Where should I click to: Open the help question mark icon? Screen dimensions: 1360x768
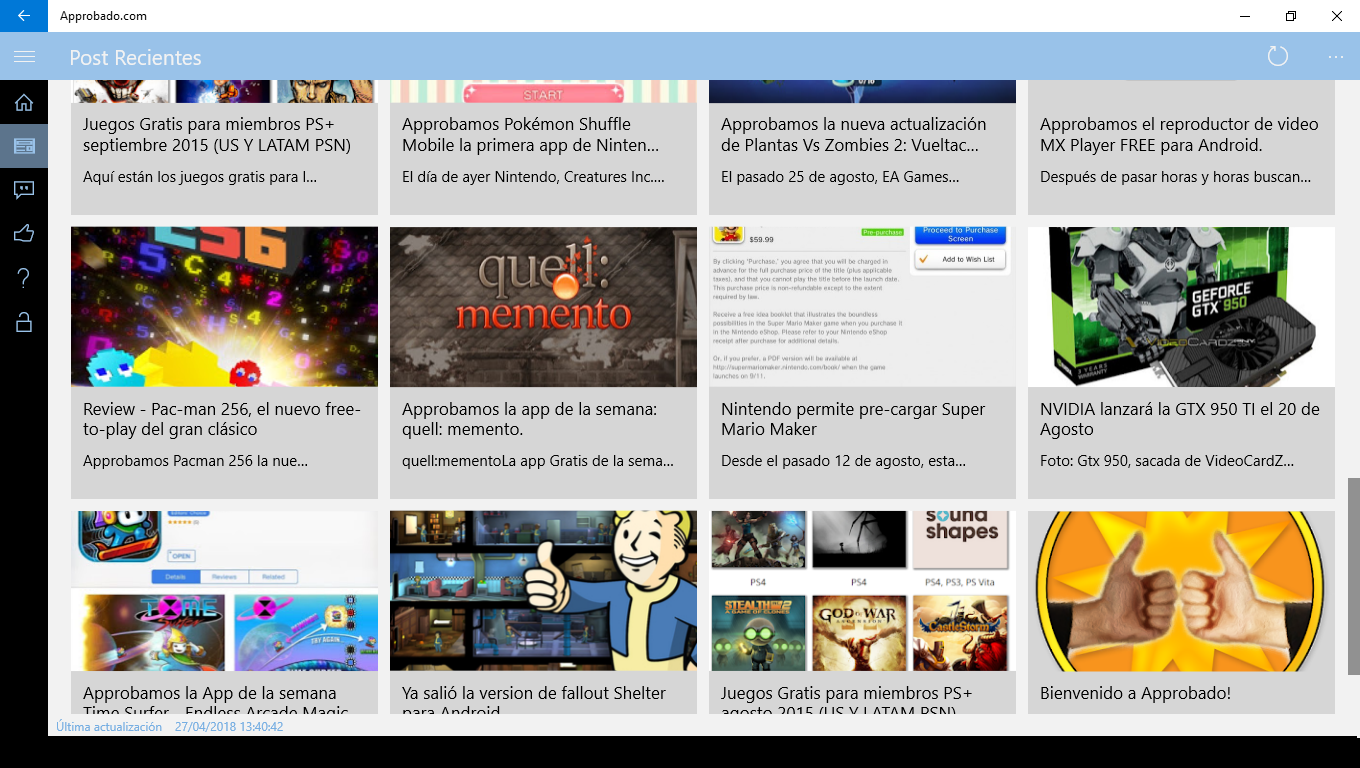tap(24, 278)
